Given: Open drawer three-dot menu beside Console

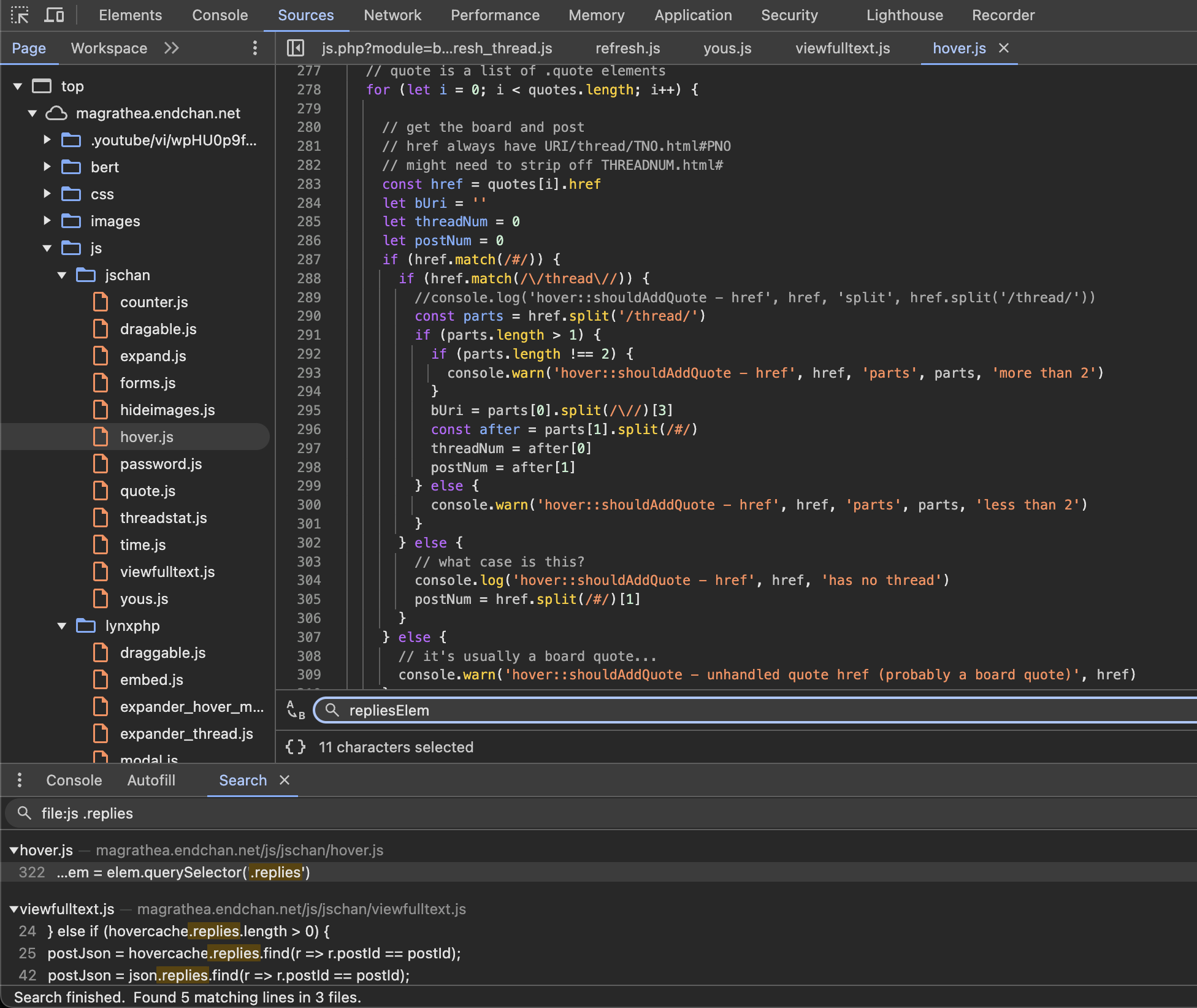Looking at the screenshot, I should [x=20, y=780].
